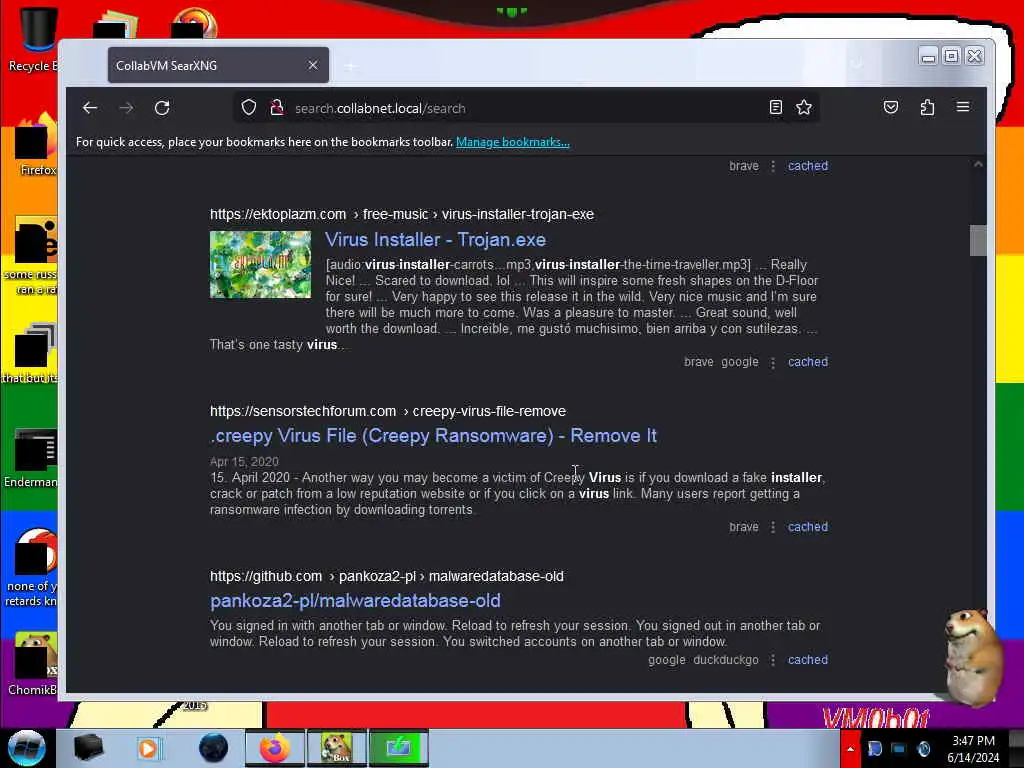This screenshot has width=1024, height=768.
Task: Open the extensions puzzle icon
Action: tap(927, 107)
